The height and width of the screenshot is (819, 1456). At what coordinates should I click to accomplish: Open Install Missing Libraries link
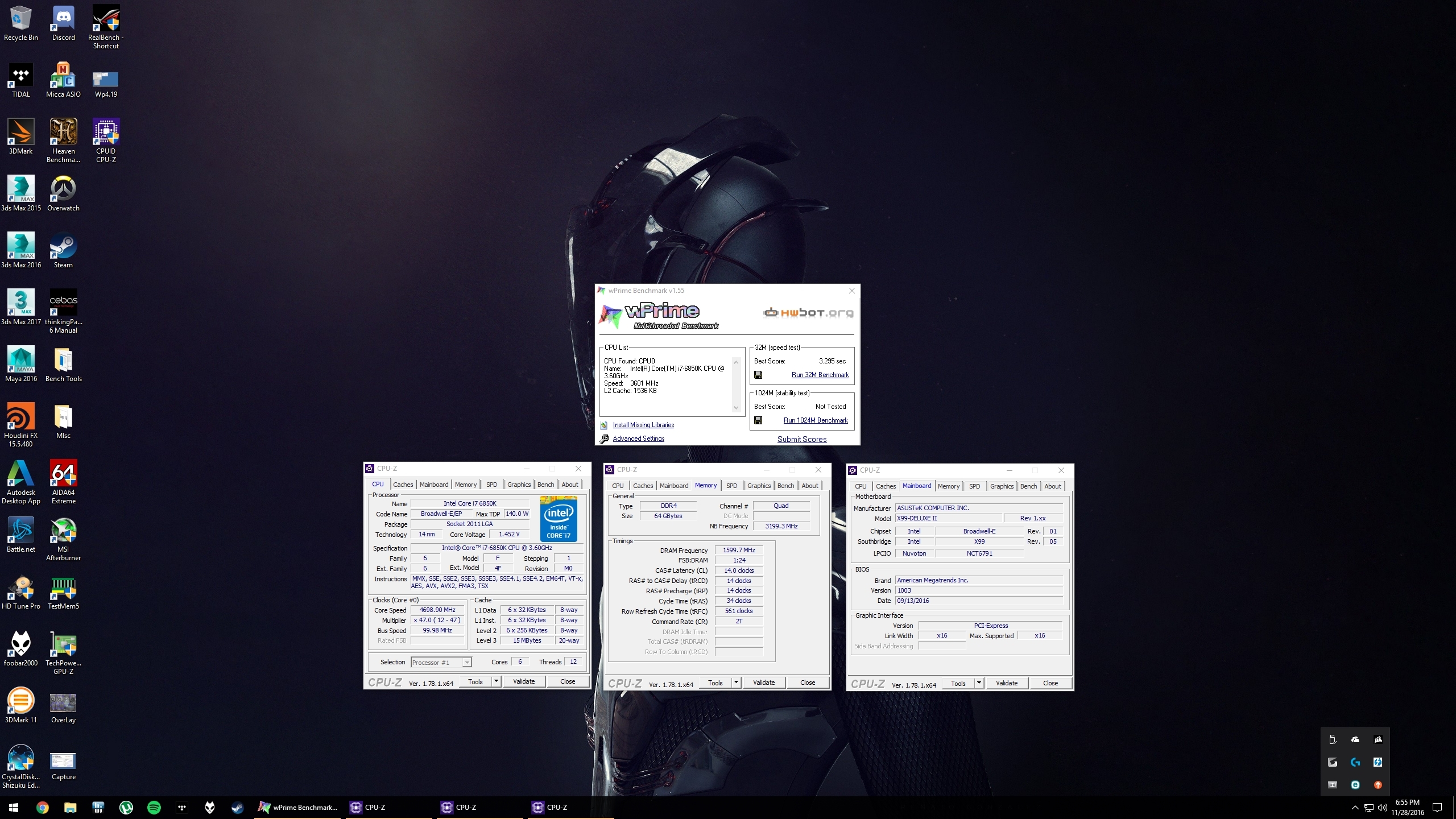coord(643,425)
